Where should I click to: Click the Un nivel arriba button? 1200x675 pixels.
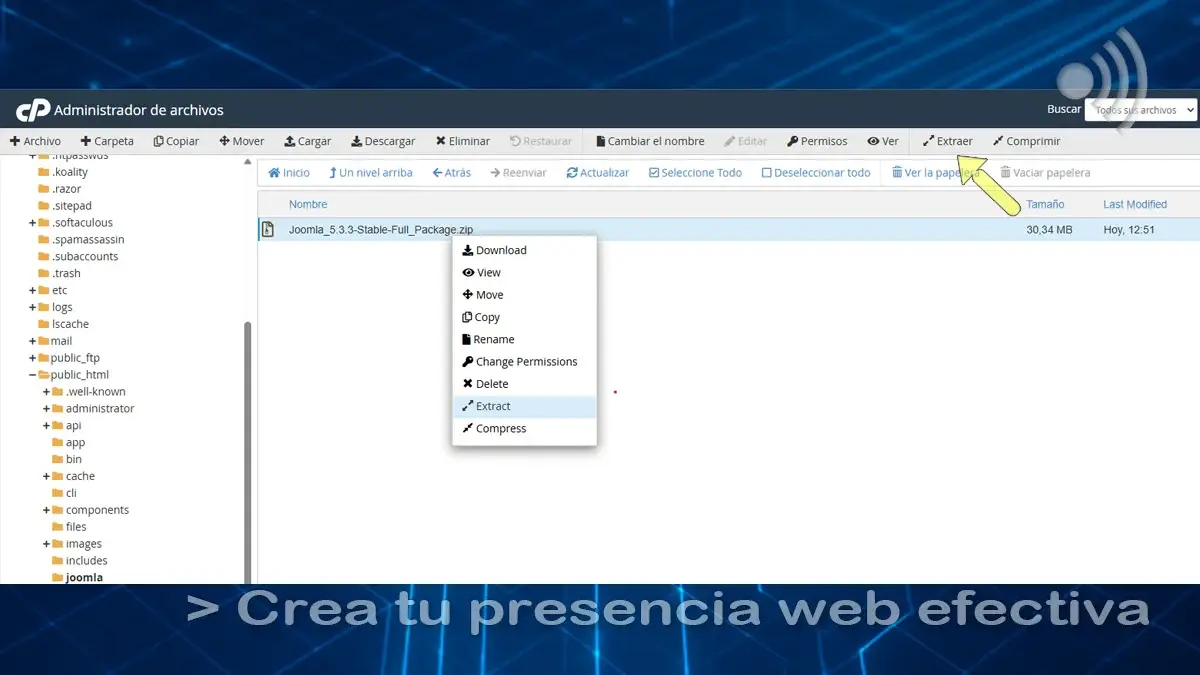click(x=371, y=172)
